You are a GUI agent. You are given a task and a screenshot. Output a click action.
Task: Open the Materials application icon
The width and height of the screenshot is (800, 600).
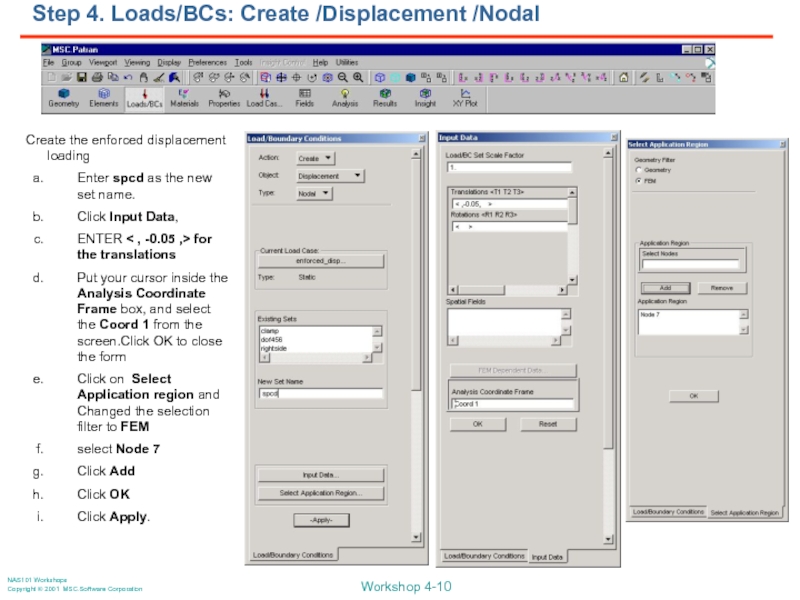[184, 96]
